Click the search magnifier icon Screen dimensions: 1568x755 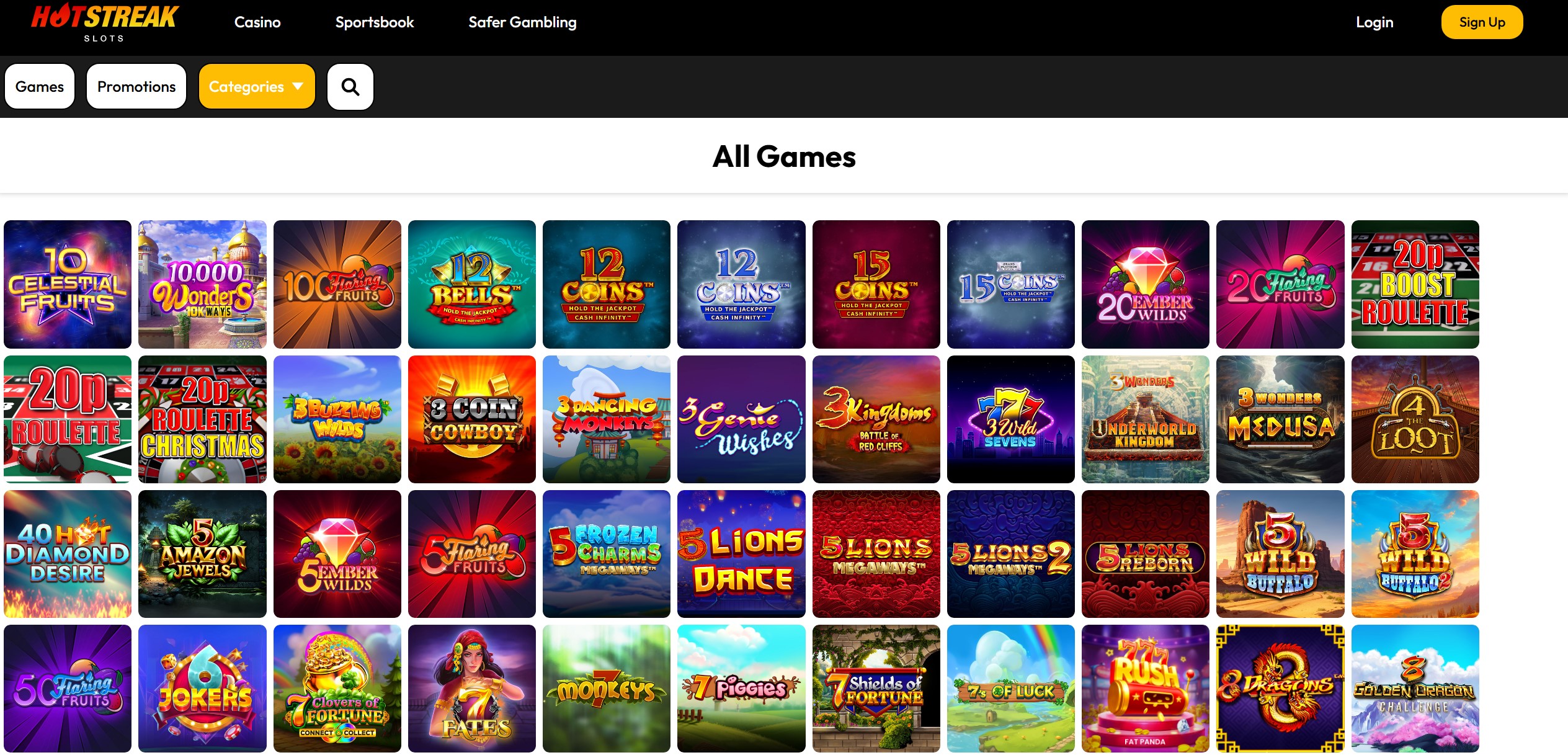350,87
